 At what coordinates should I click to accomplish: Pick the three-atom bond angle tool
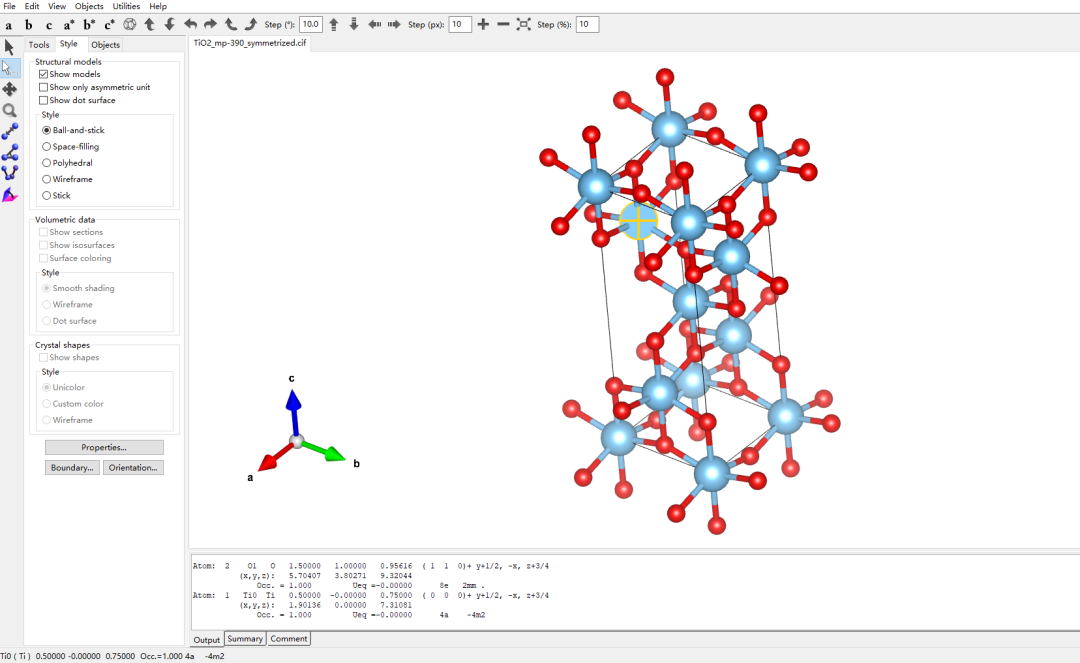click(10, 153)
